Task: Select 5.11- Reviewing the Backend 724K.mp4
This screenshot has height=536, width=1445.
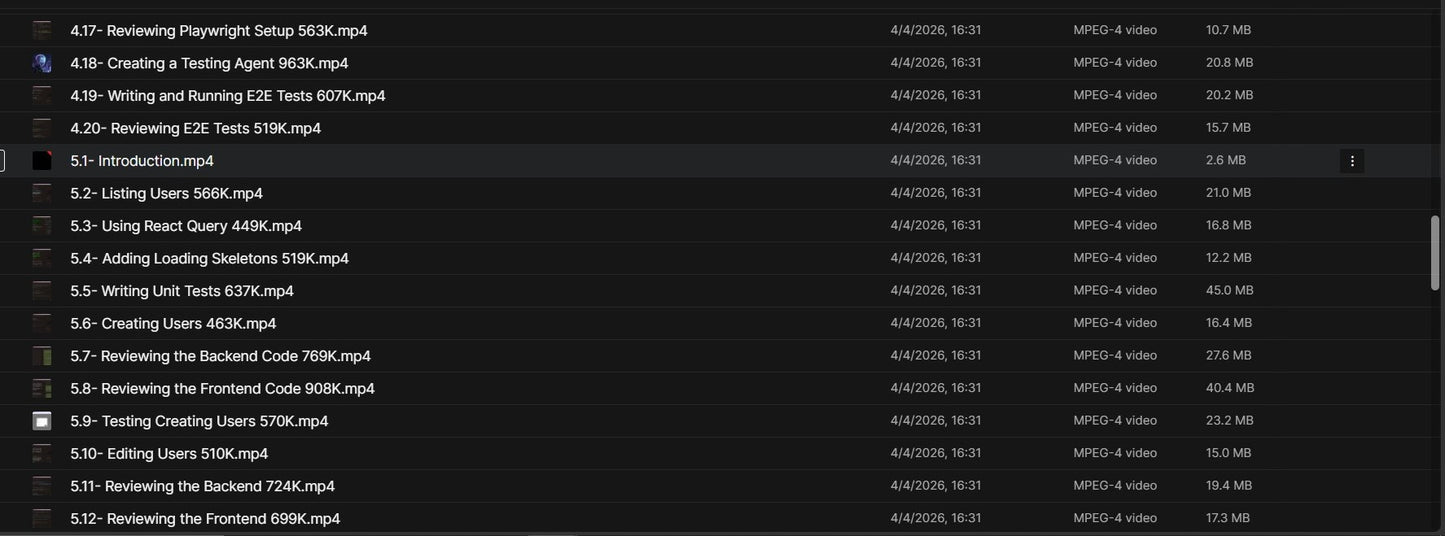Action: click(203, 486)
